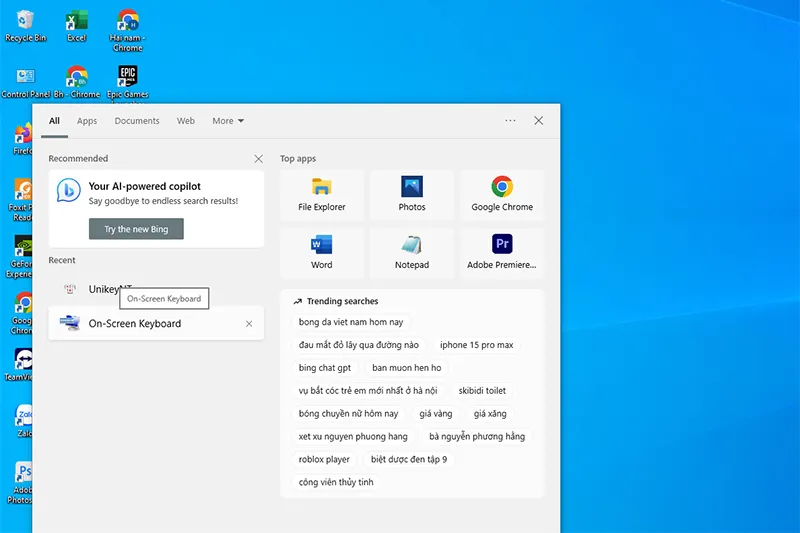Open Photos from Top apps
The height and width of the screenshot is (533, 800).
[x=412, y=195]
